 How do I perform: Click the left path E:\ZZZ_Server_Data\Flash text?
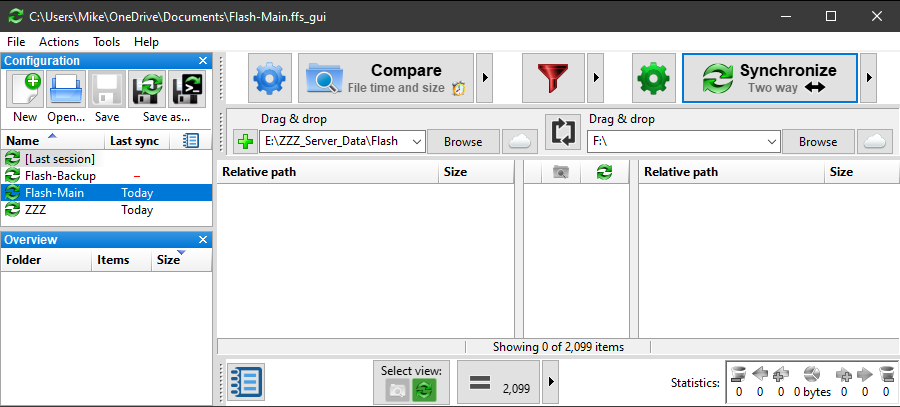331,141
